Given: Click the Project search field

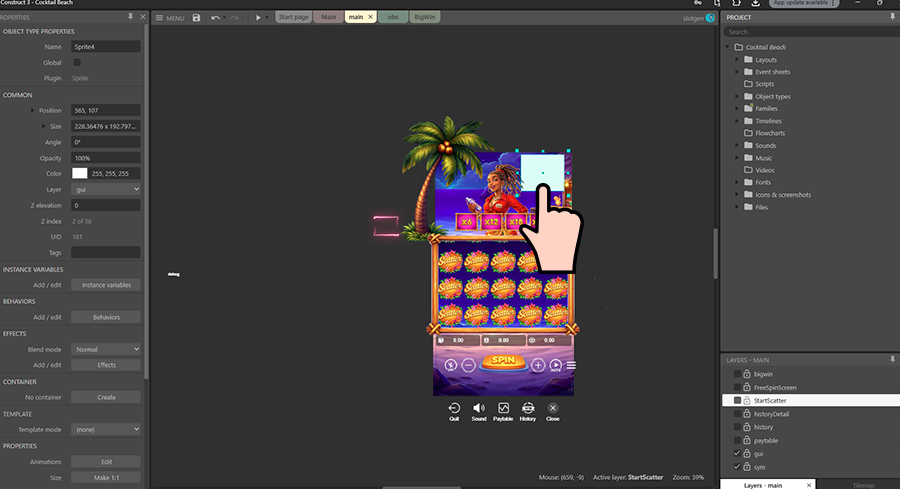Looking at the screenshot, I should [812, 32].
